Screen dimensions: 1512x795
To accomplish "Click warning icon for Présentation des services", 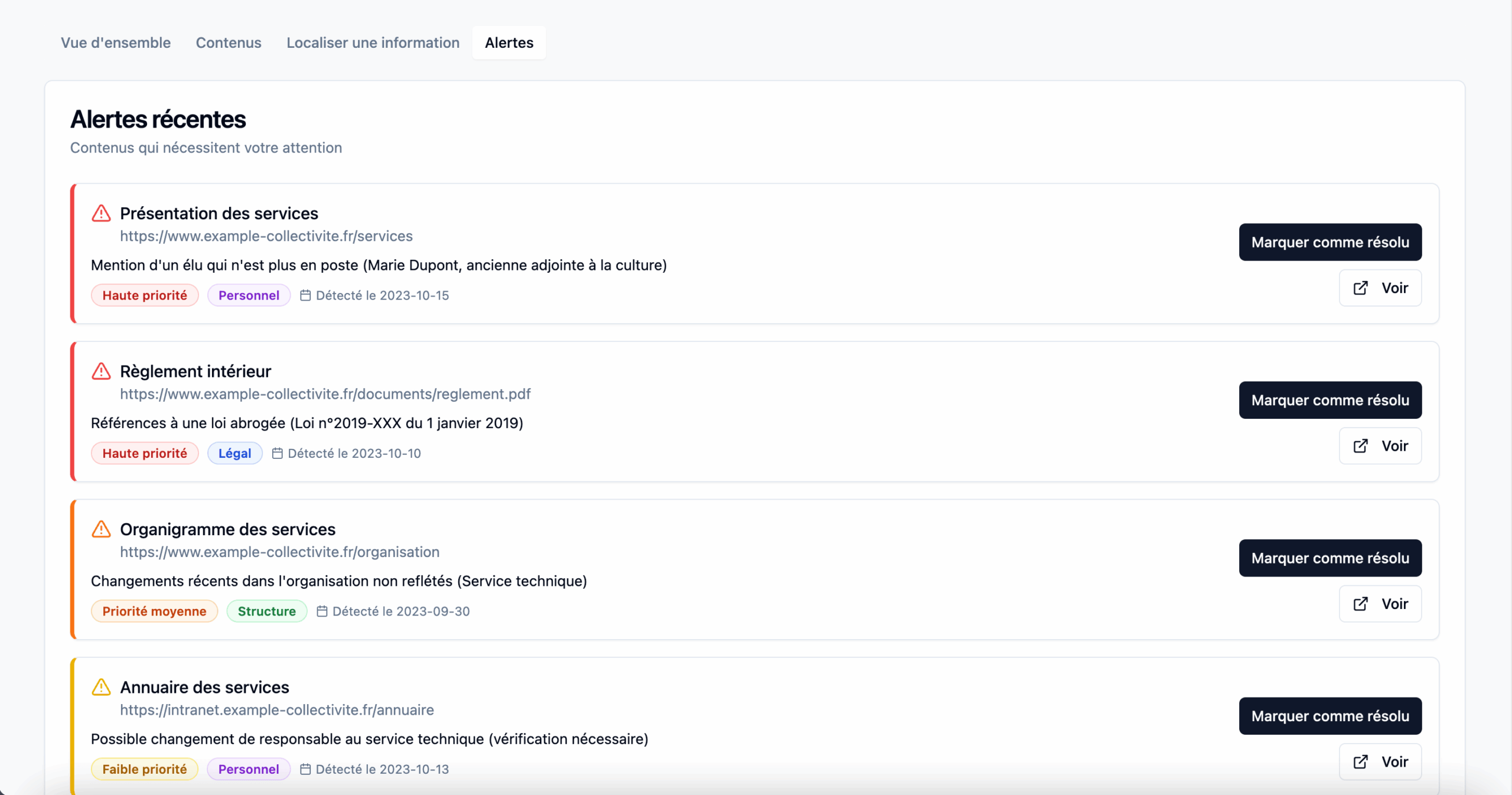I will pyautogui.click(x=102, y=213).
